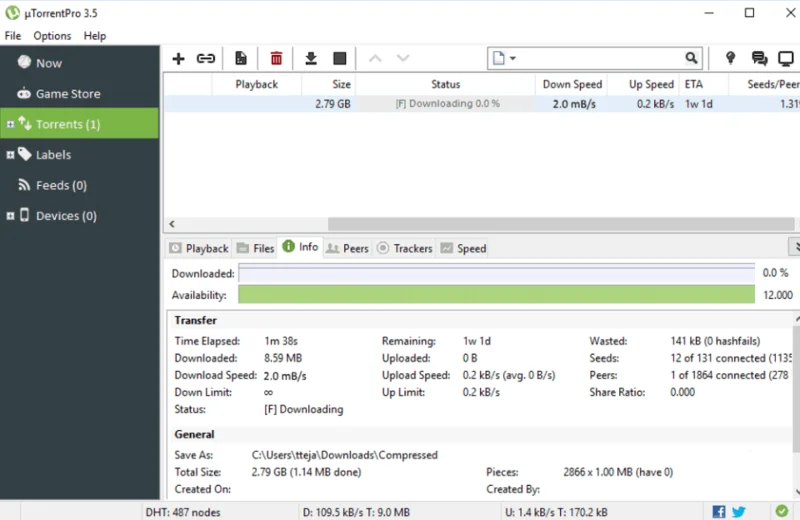Switch to the Info tab
800x520 pixels.
(x=300, y=247)
